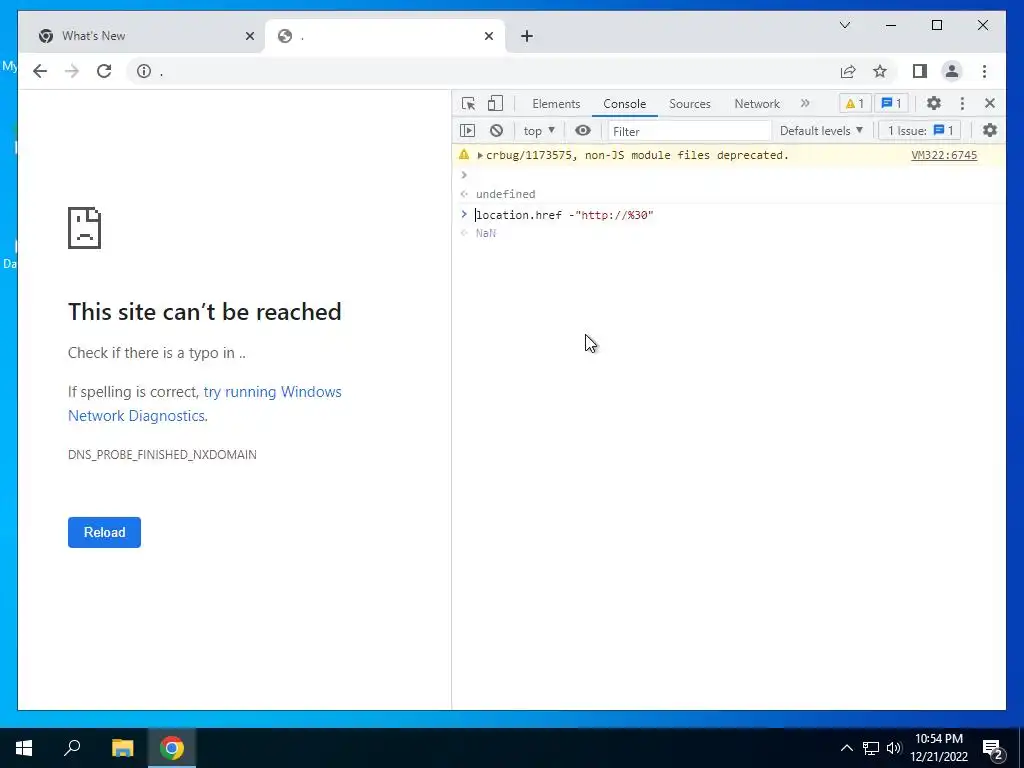Open the taskbar clock and date
This screenshot has height=768, width=1024.
938,748
